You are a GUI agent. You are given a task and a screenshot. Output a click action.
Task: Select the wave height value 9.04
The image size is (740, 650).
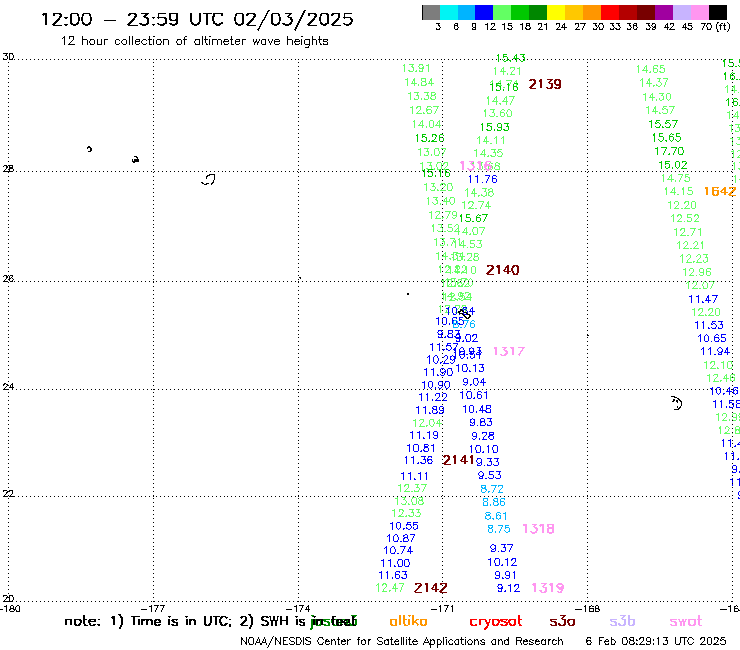point(474,382)
